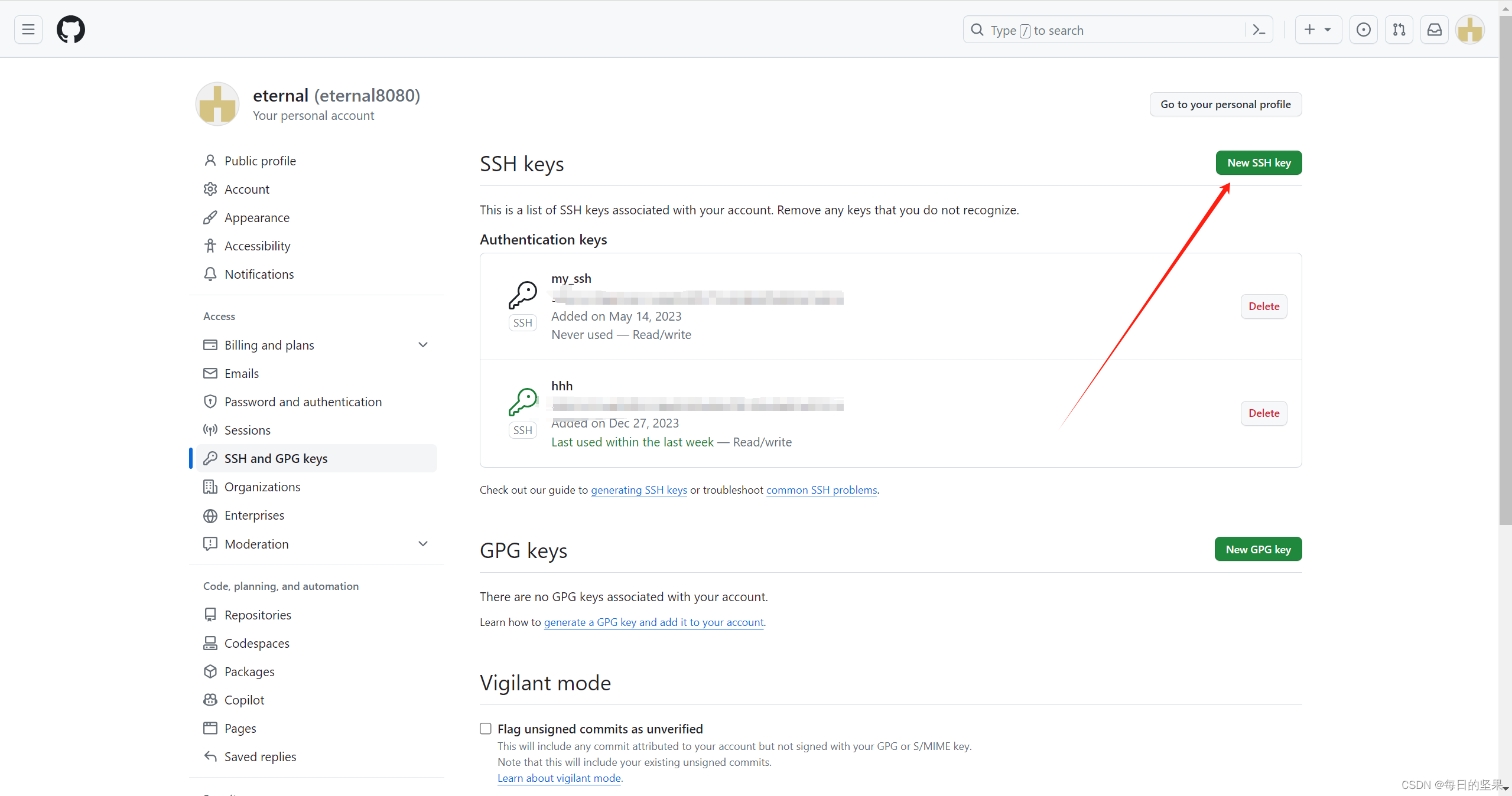The image size is (1512, 796).
Task: Enable Flag unsigned commits as unverified
Action: [x=485, y=728]
